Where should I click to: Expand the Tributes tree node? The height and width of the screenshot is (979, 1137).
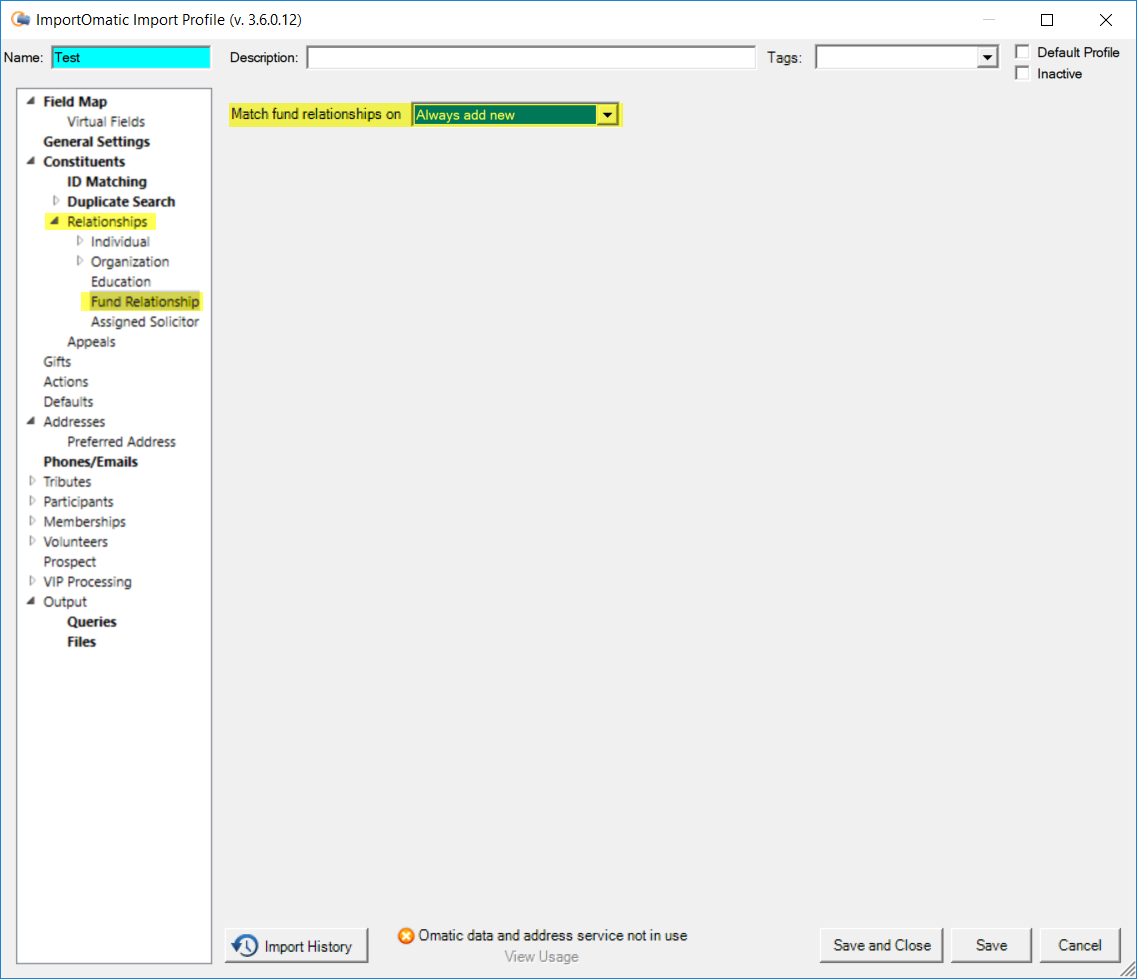click(x=32, y=481)
